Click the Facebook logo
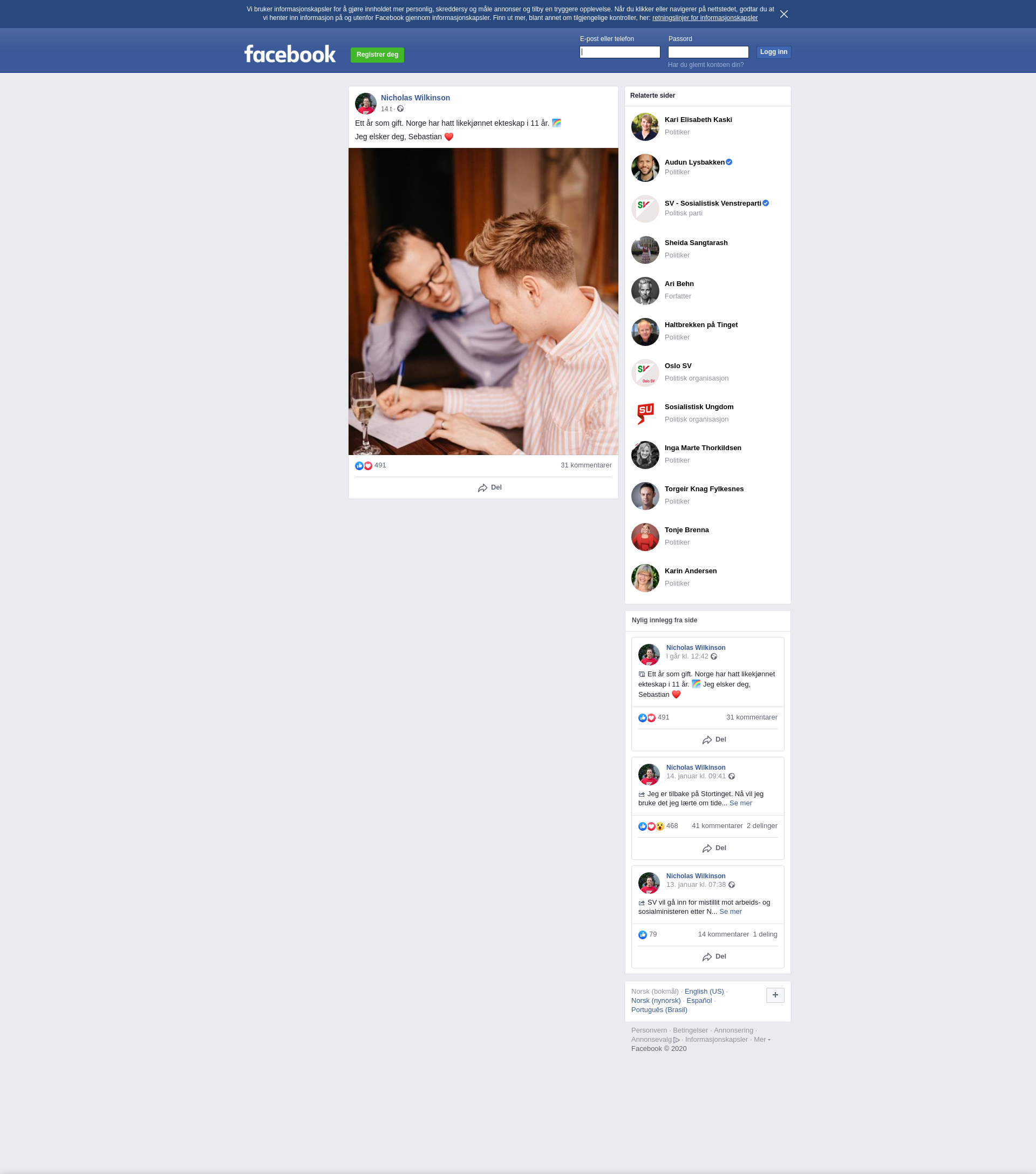 290,54
